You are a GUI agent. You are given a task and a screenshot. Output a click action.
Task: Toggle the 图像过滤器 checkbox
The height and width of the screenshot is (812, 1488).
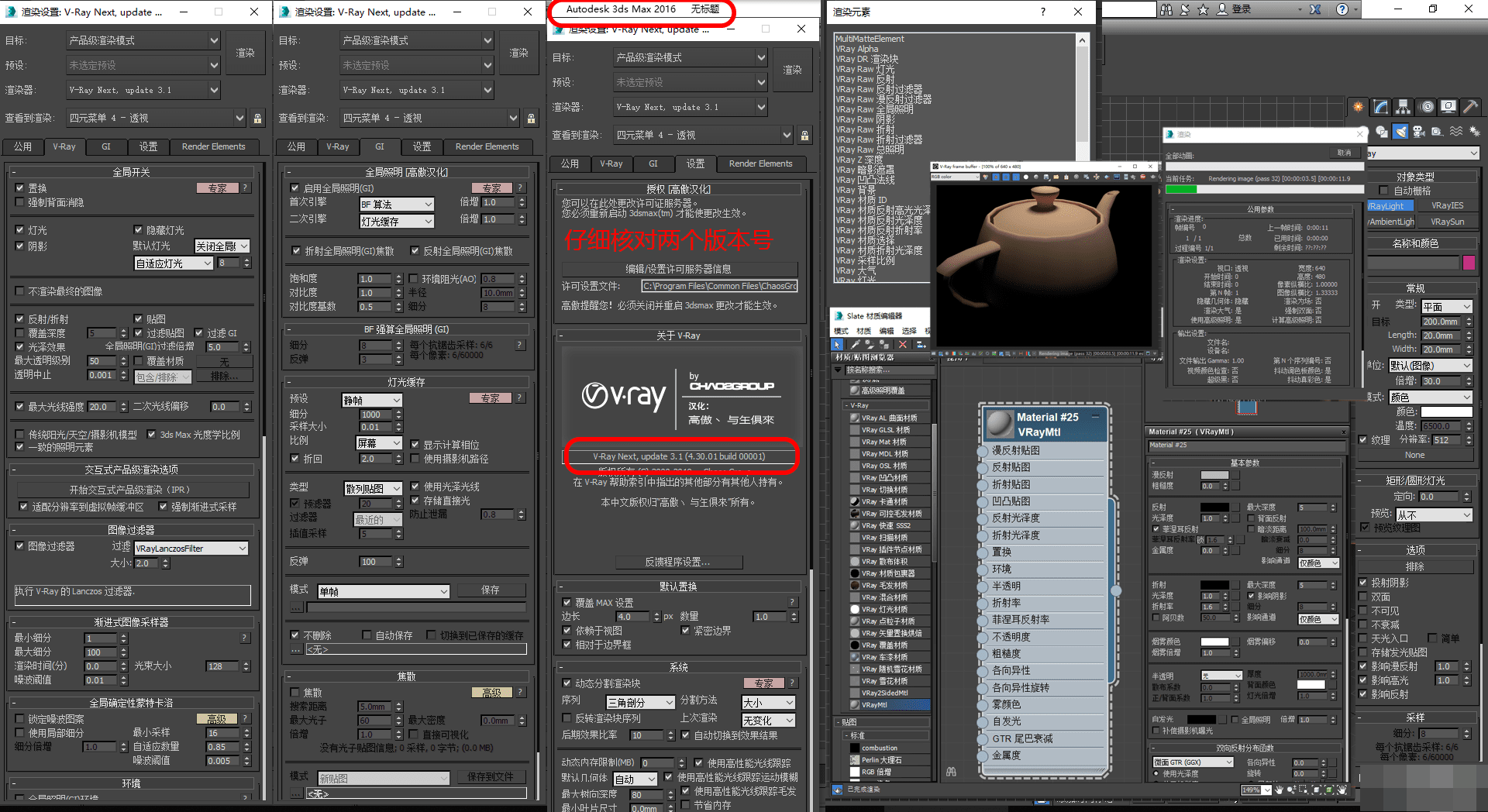coord(19,546)
